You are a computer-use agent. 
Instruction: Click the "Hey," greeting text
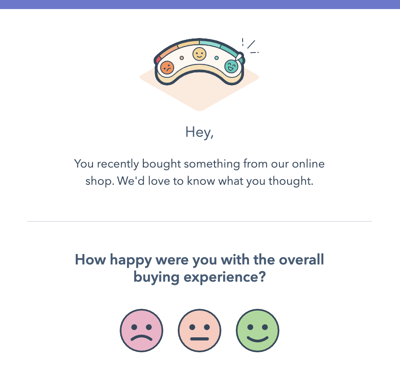tap(199, 133)
